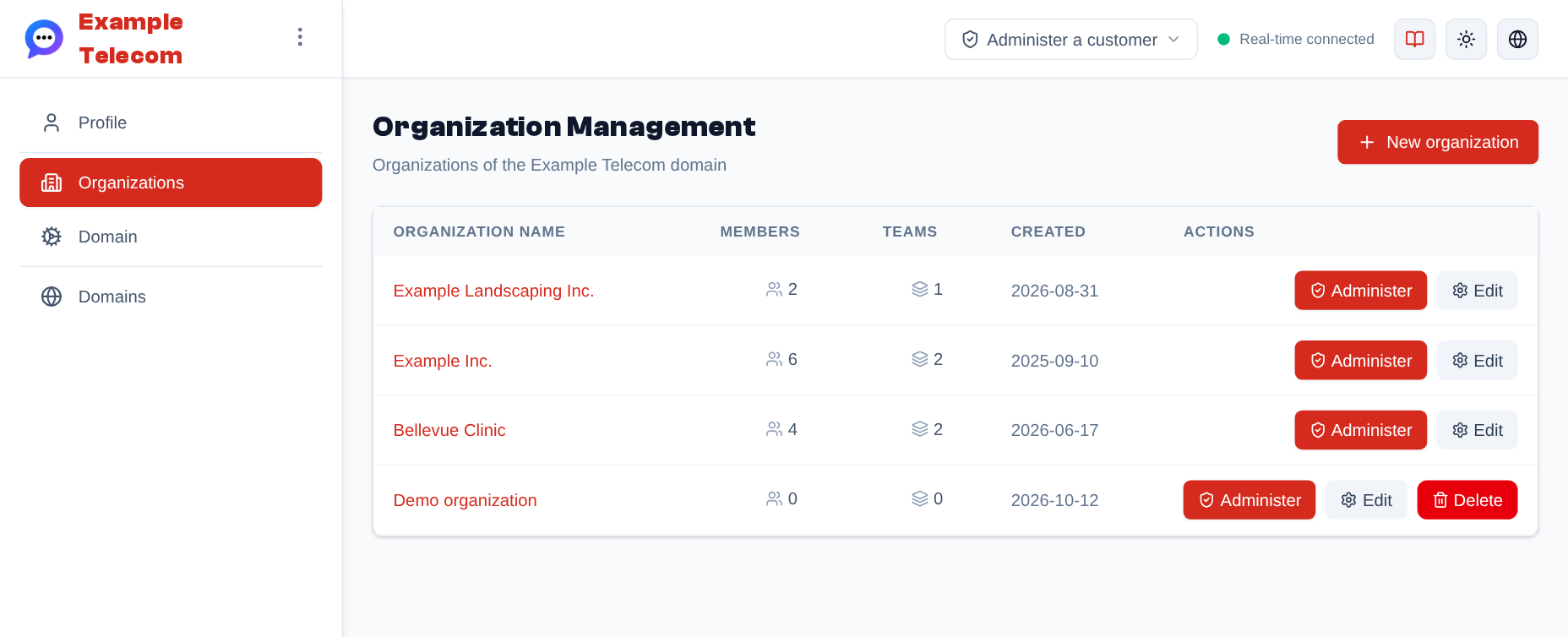
Task: Delete Demo organization
Action: coord(1467,500)
